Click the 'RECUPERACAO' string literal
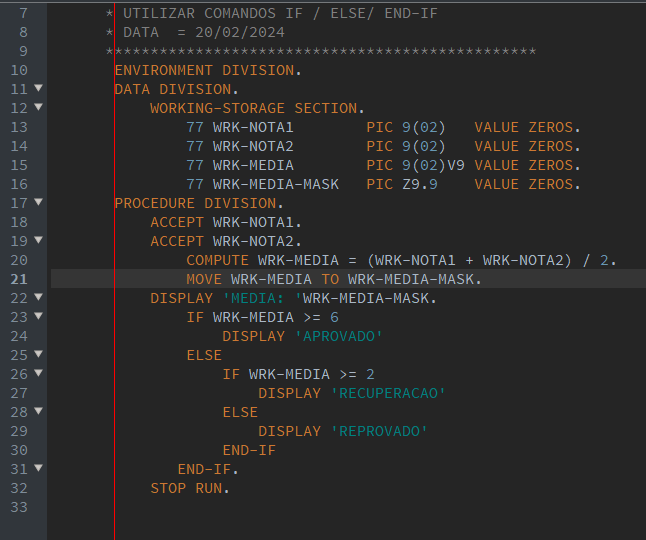Screen dimensions: 646x540 tap(388, 393)
